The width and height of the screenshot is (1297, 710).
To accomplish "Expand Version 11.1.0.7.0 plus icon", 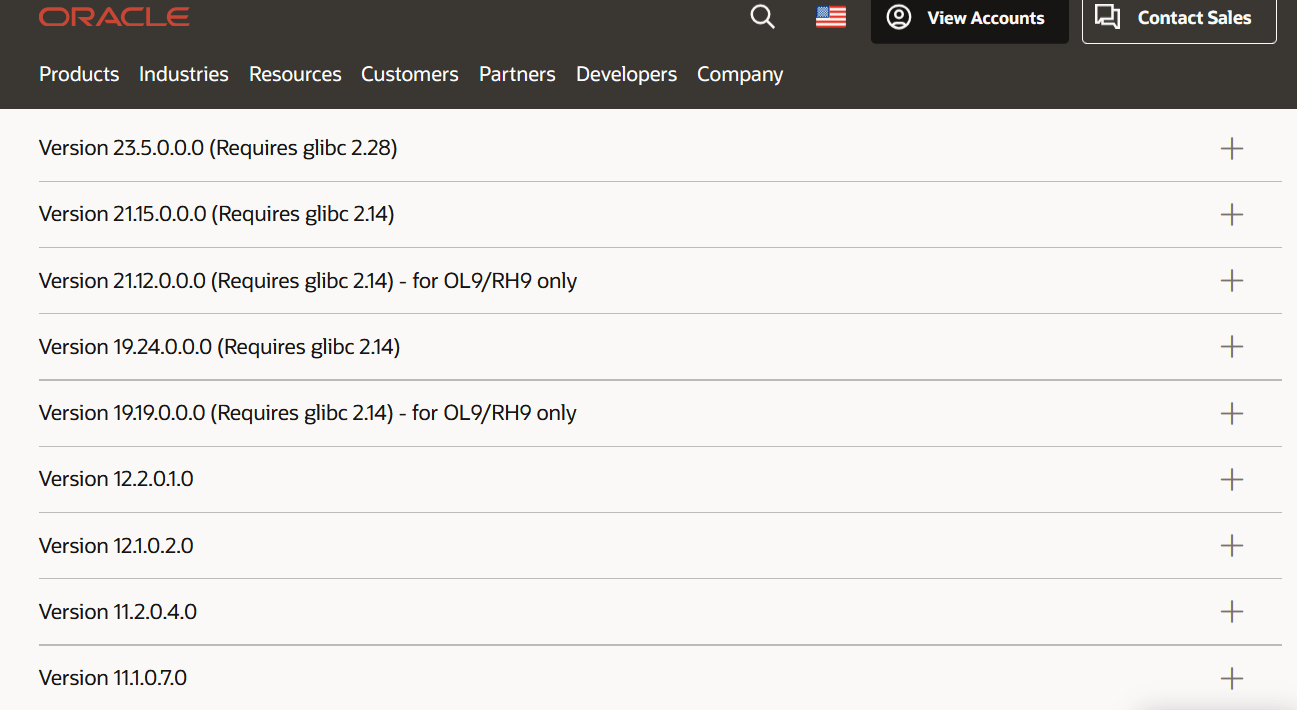I will (1232, 678).
